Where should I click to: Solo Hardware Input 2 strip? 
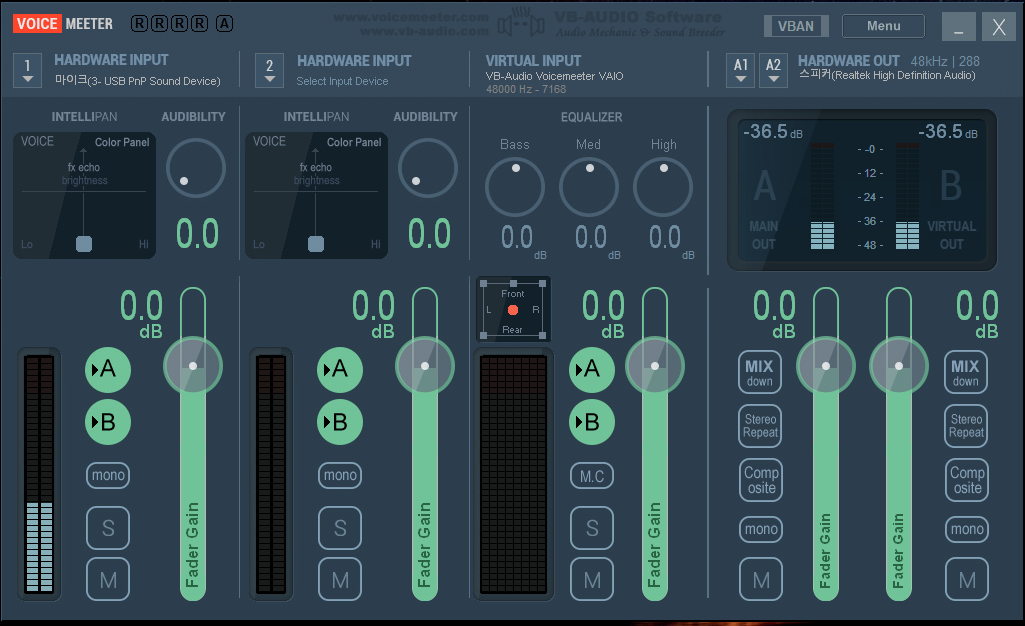point(340,528)
